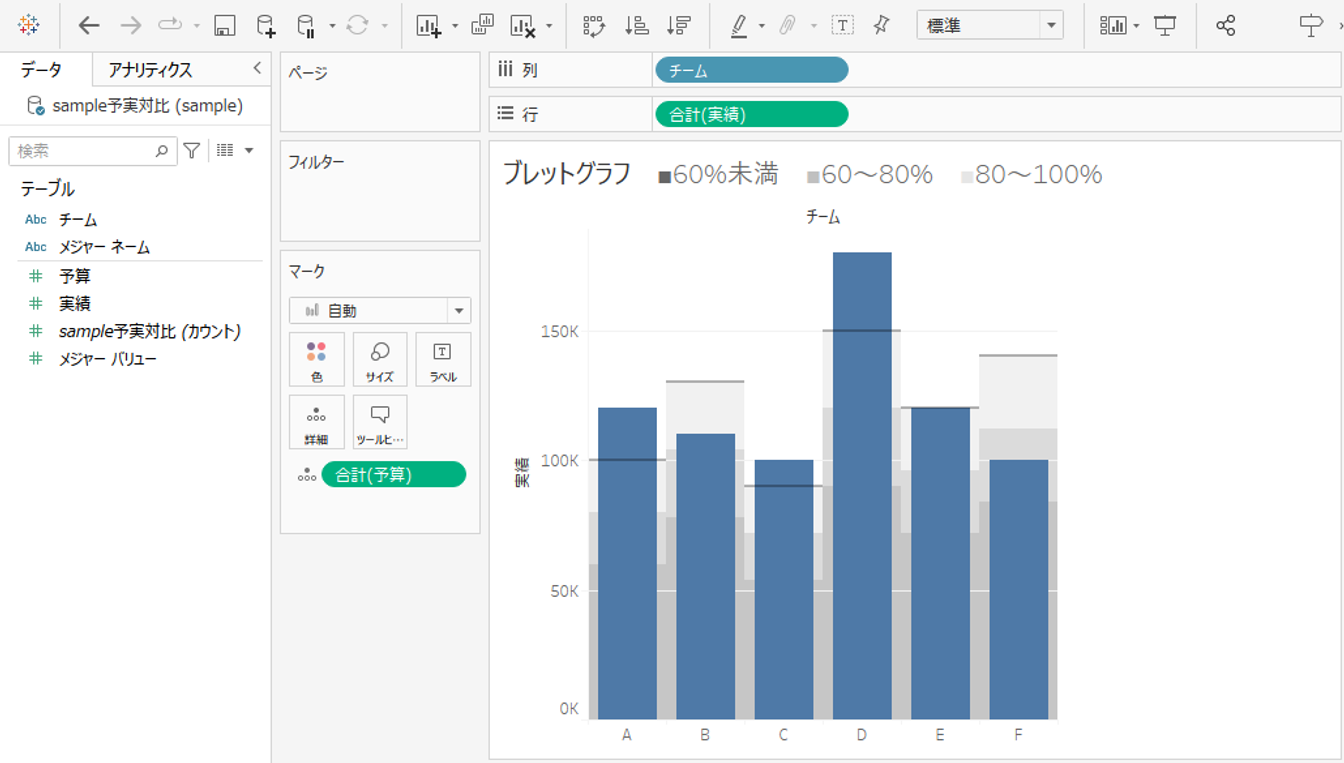This screenshot has height=763, width=1344.
Task: Switch to the アナリティクス tab
Action: (150, 70)
